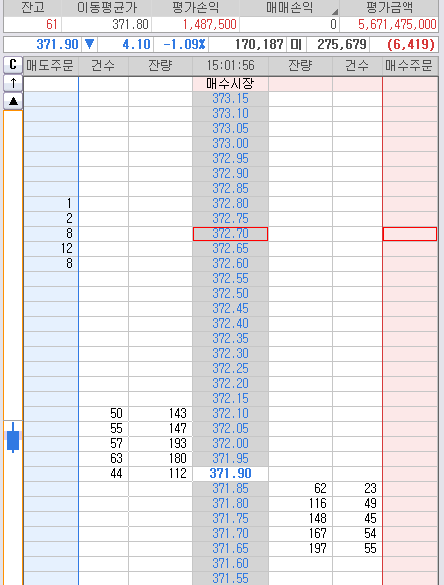This screenshot has width=444, height=585.
Task: Click current price 371.90 in the ladder
Action: click(x=230, y=473)
